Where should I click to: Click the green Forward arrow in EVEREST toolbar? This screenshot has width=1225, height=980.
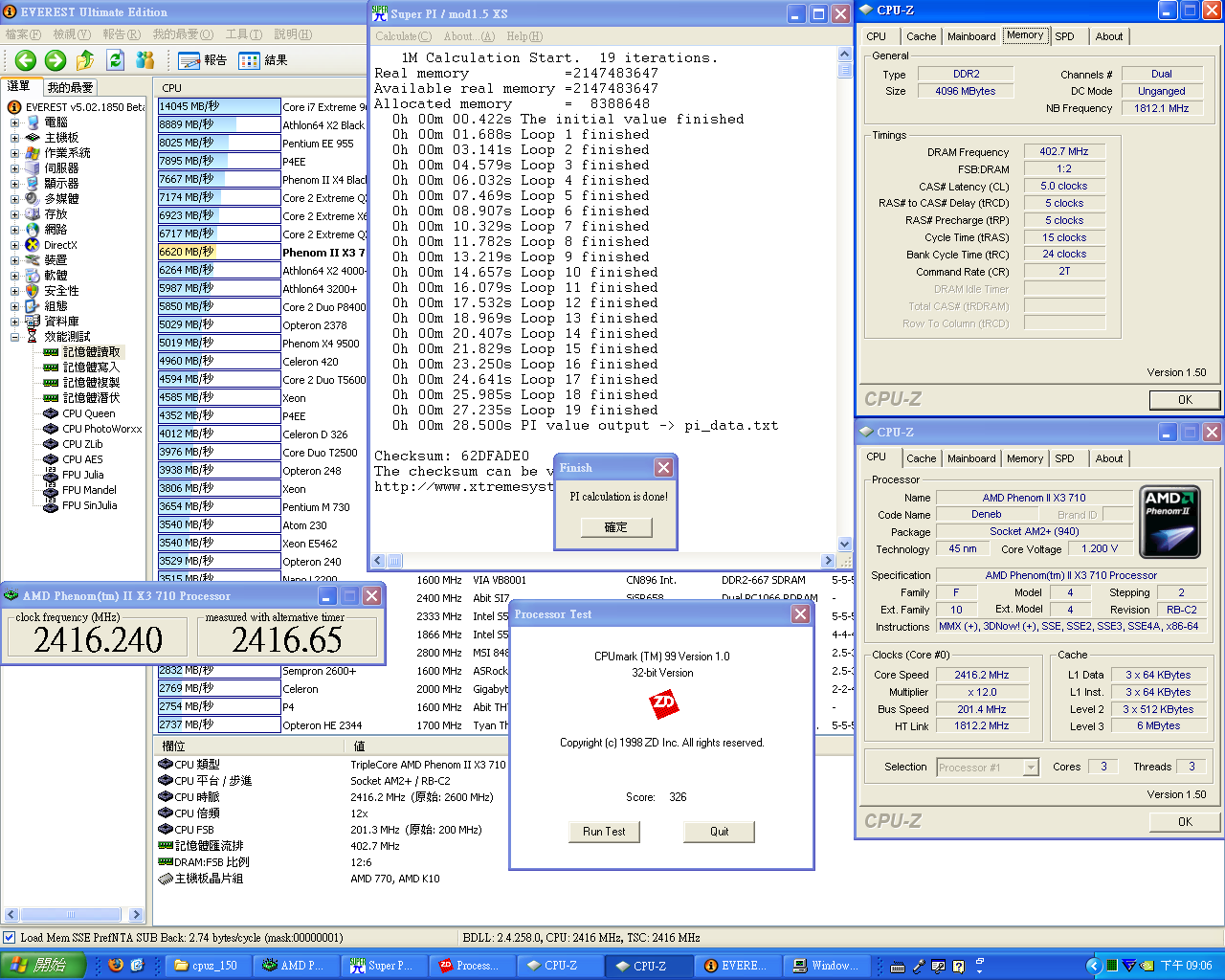56,60
